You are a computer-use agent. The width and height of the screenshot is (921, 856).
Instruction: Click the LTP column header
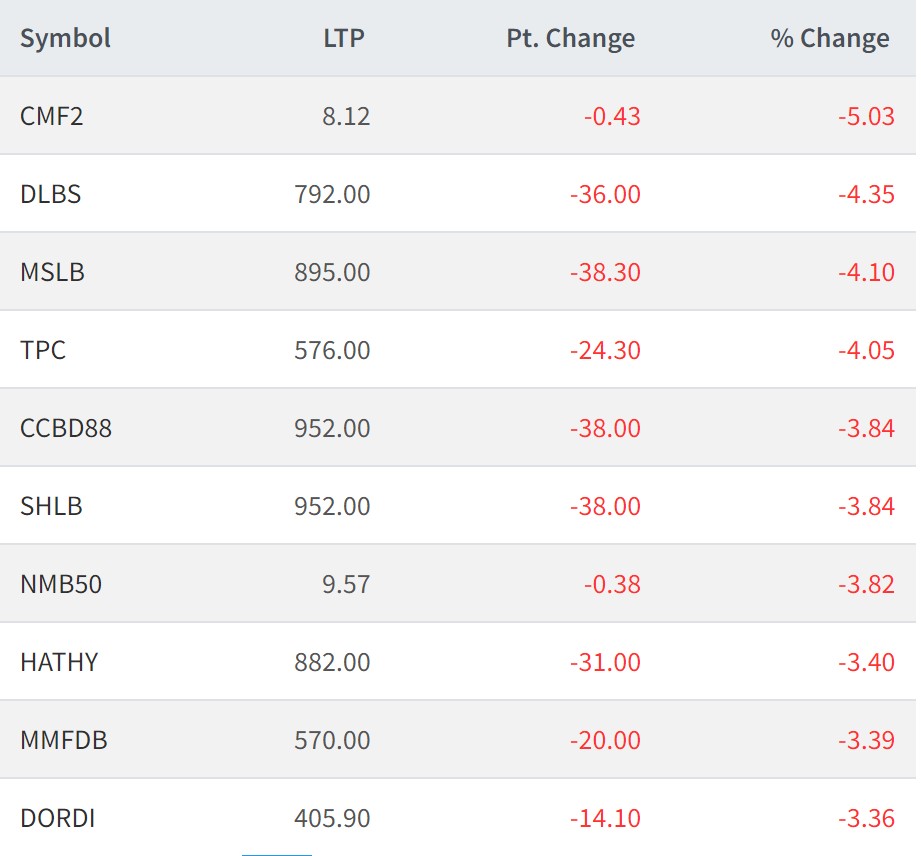pyautogui.click(x=344, y=39)
